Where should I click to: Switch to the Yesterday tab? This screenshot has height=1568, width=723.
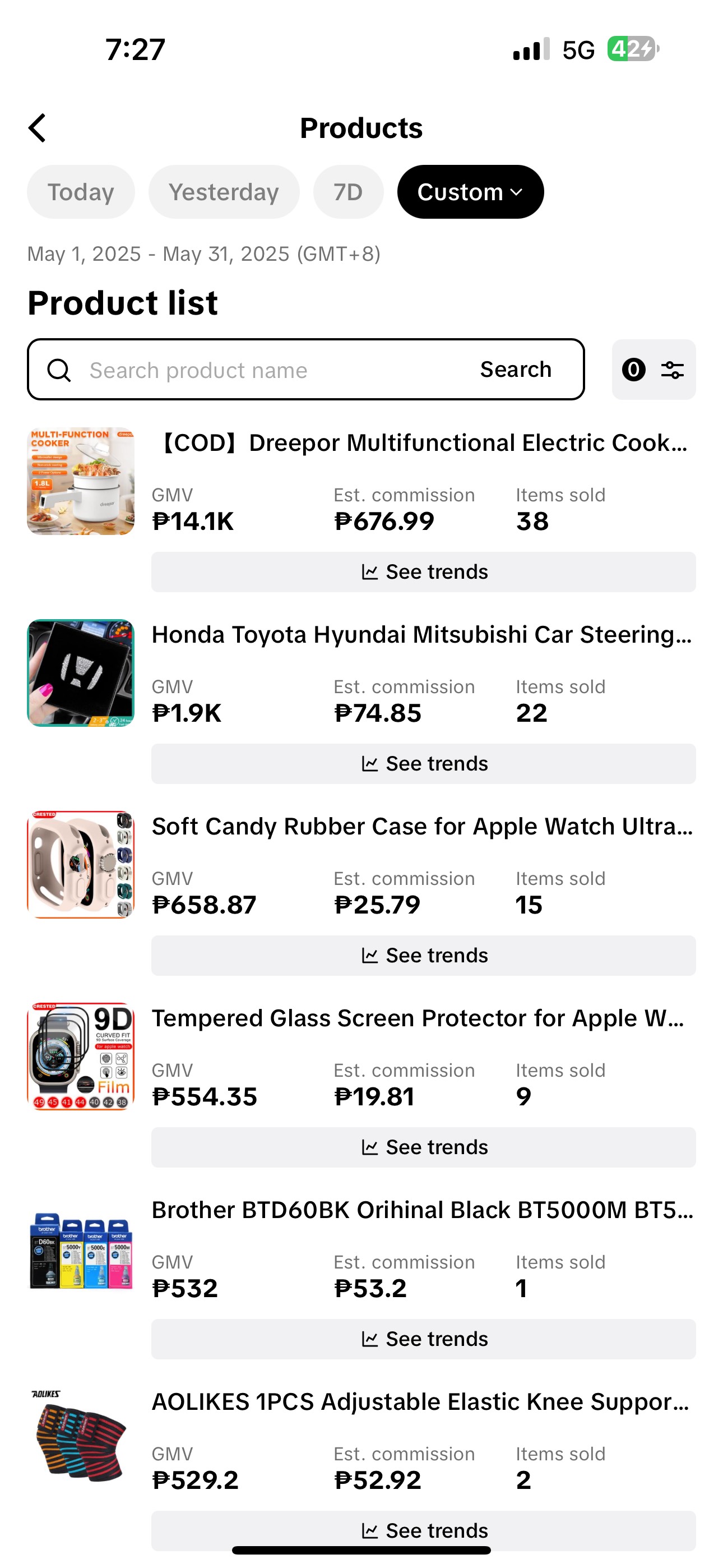coord(224,192)
